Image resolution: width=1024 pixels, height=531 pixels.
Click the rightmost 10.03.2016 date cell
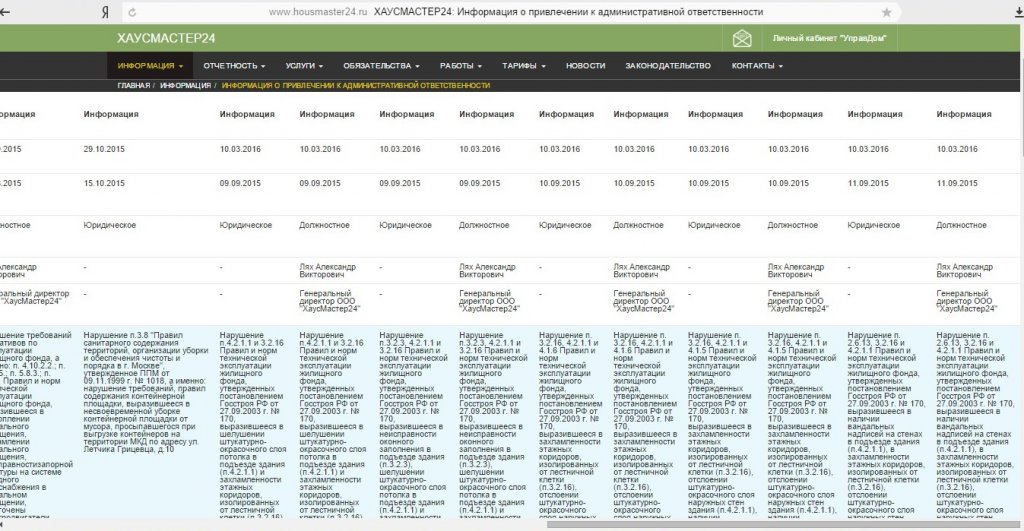957,149
